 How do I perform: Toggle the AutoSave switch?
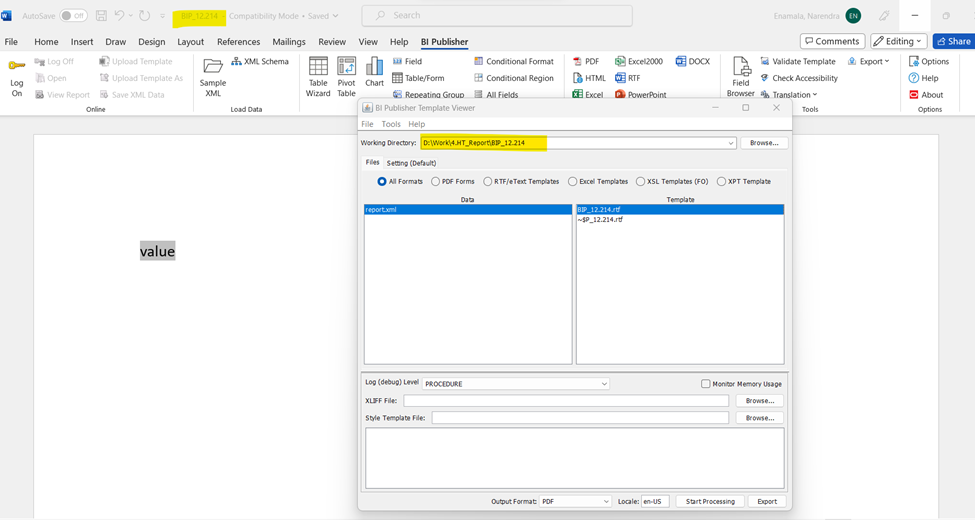click(73, 16)
